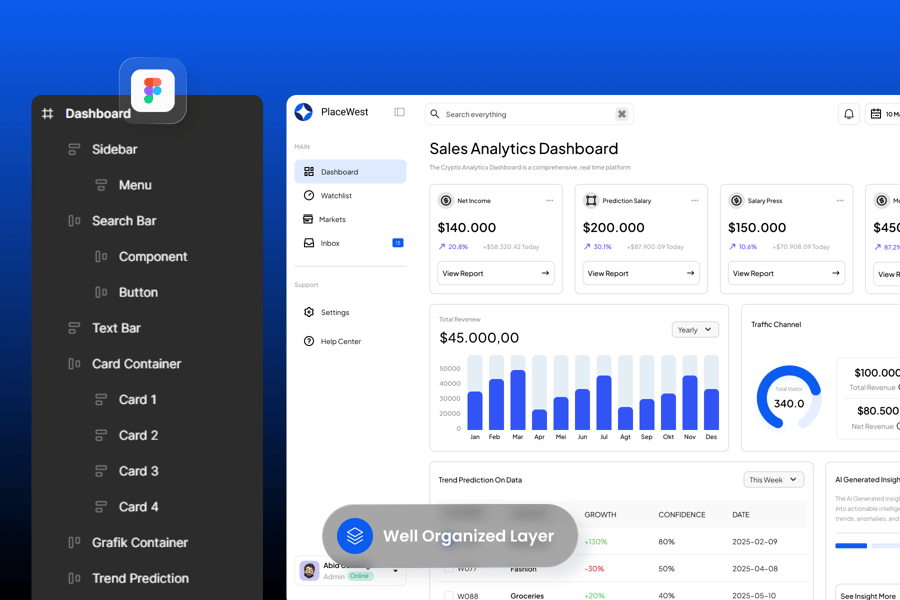Open Prediction Salary card options menu
Screen dimensions: 900x600
click(x=694, y=201)
